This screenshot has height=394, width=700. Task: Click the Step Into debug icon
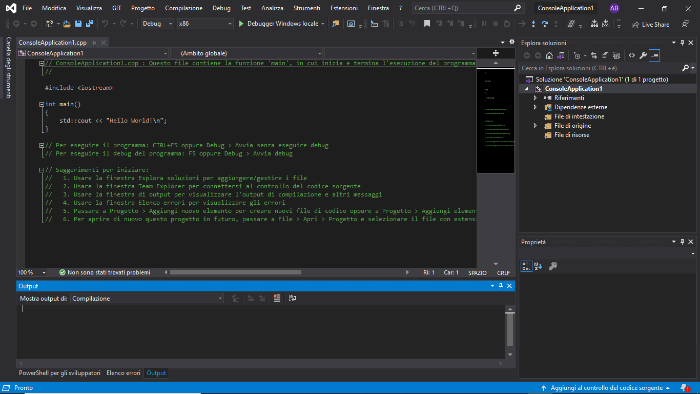click(533, 24)
